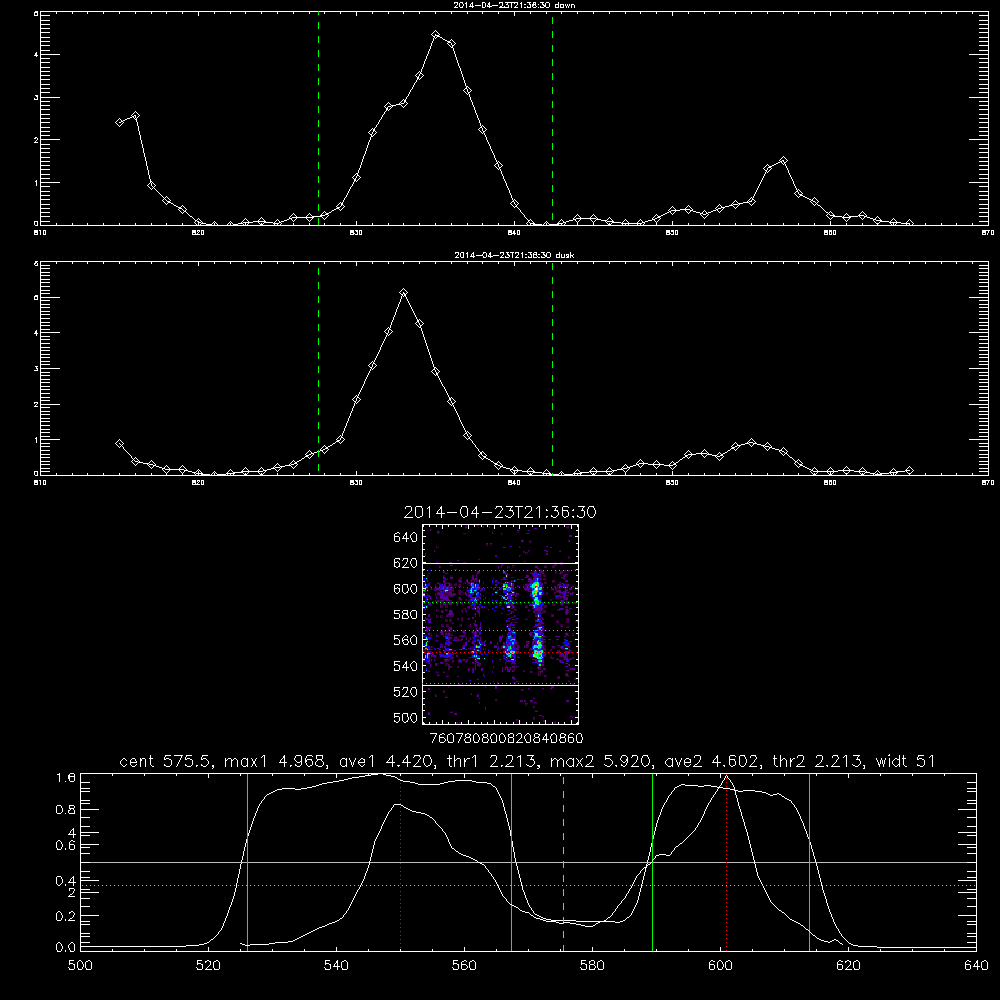
Task: Click the x-axis label 500 of the bottom plot
Action: [x=80, y=966]
